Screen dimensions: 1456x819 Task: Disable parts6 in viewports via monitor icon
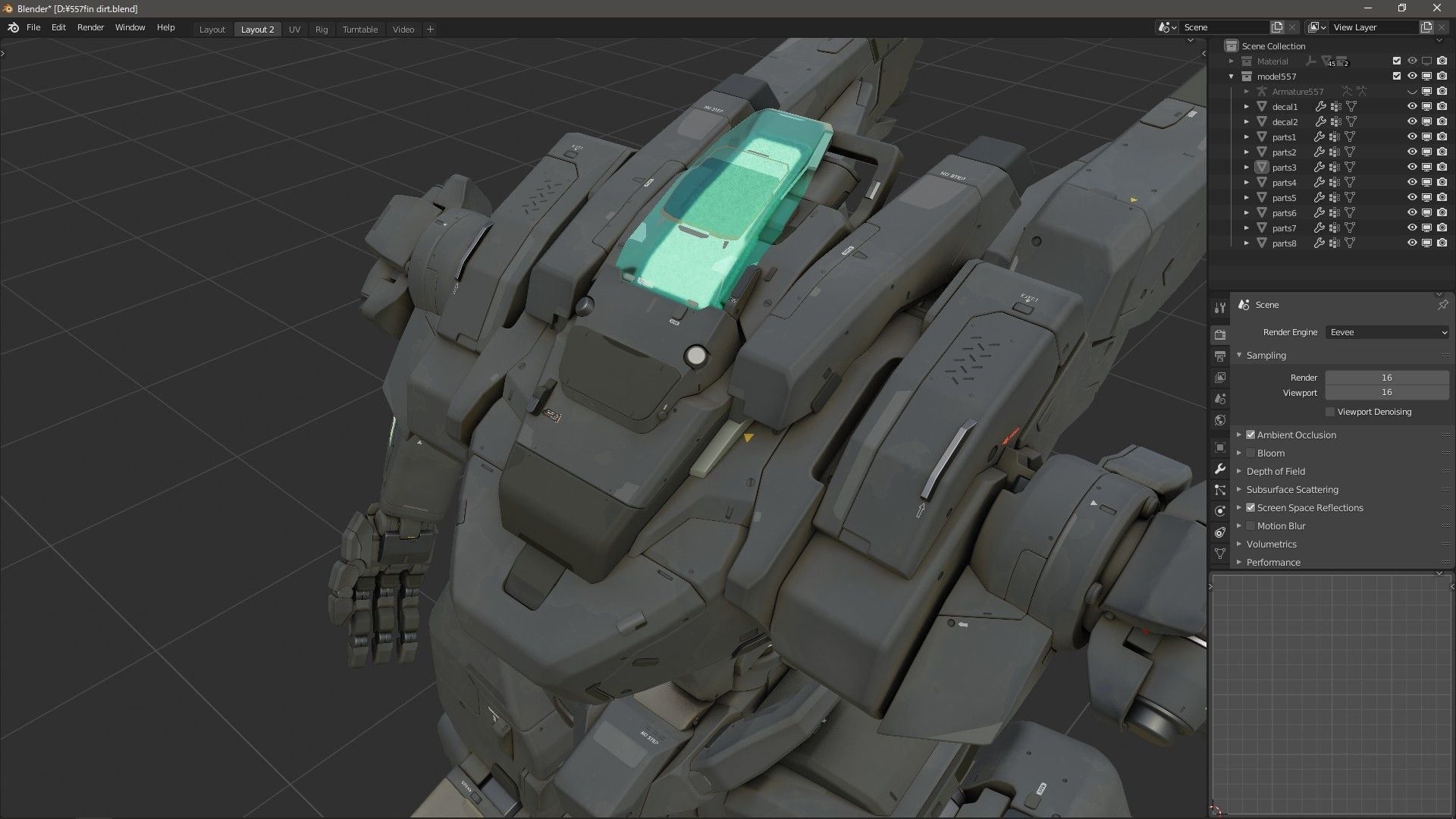(x=1426, y=212)
